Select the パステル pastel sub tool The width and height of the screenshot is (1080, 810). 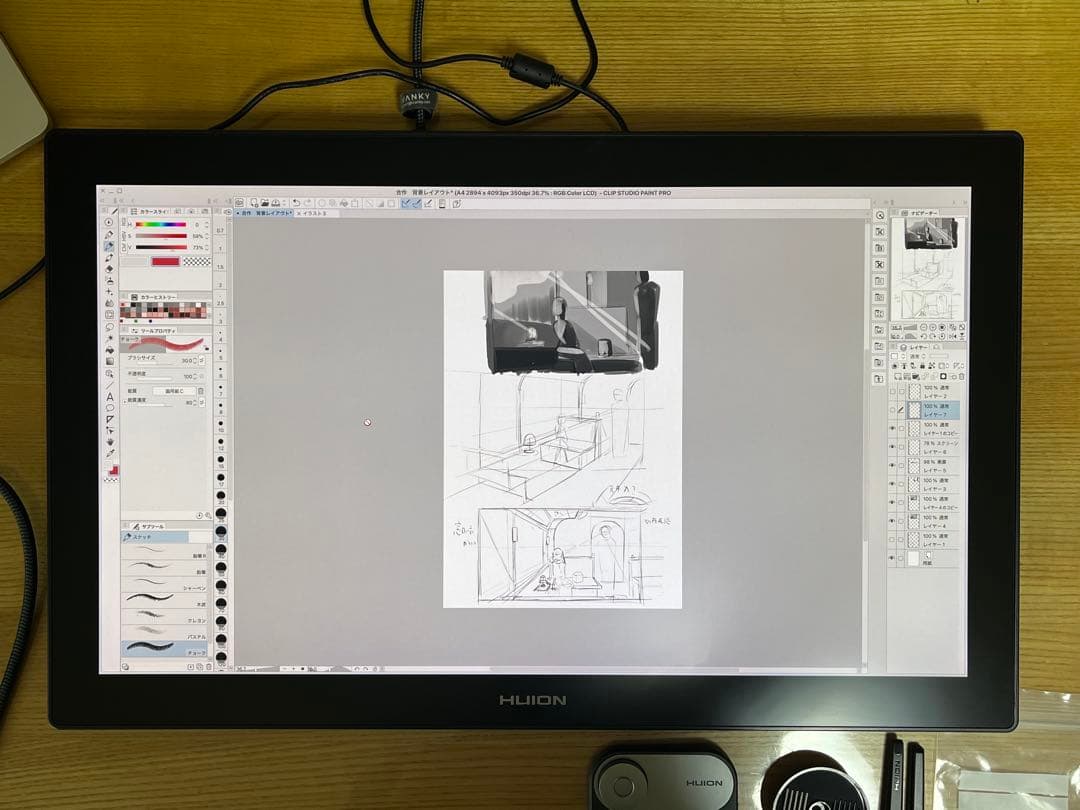point(164,632)
